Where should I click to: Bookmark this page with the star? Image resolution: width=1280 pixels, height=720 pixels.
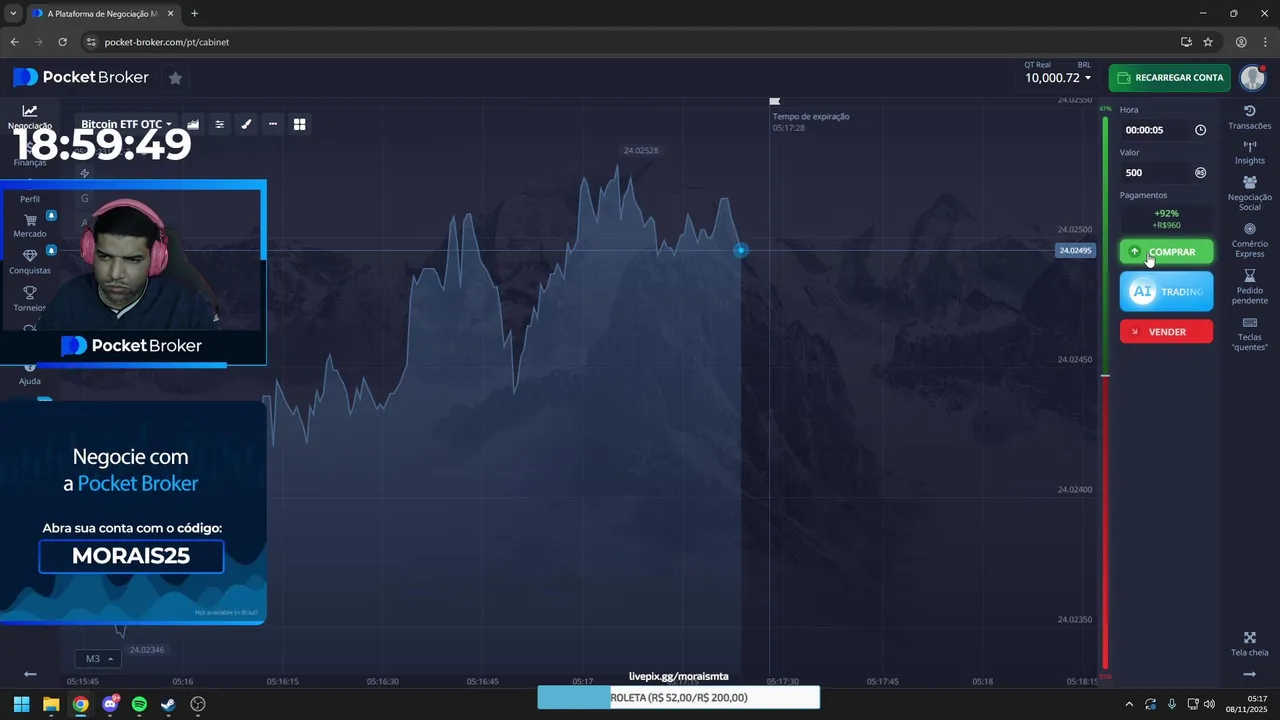point(1208,42)
